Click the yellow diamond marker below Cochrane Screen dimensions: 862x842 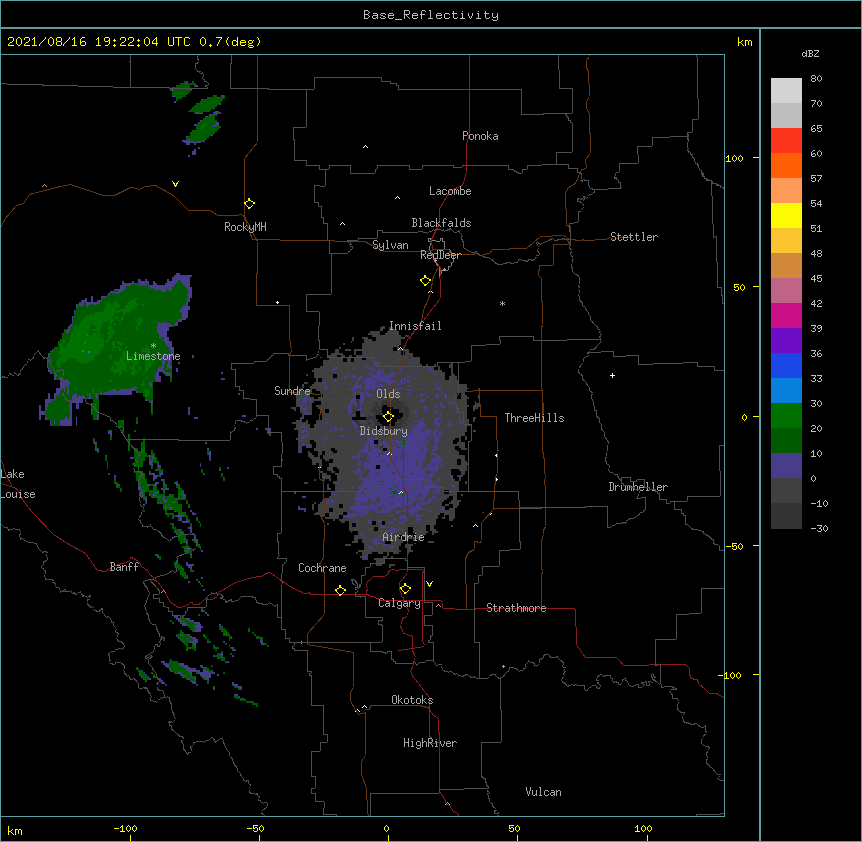coord(340,590)
